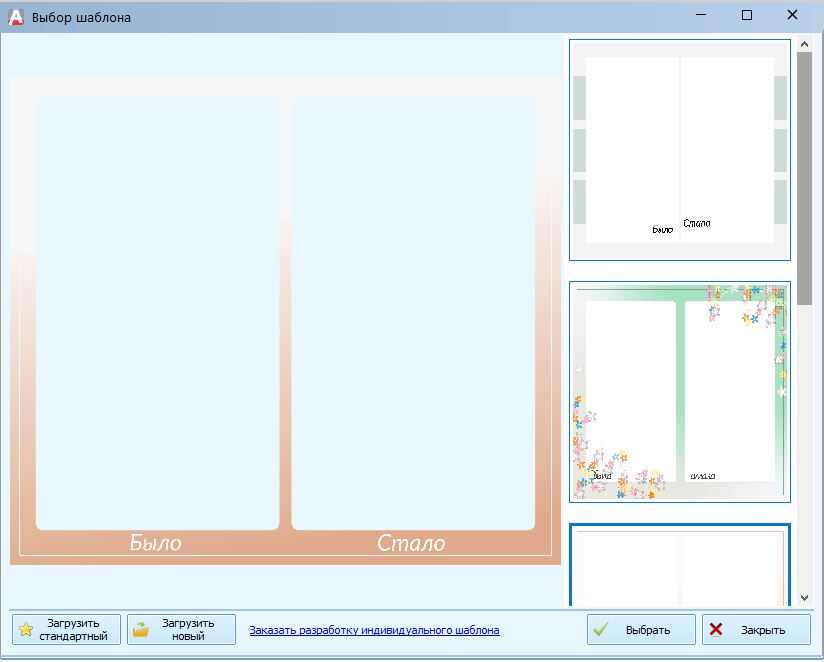Close the dialog using the Закрыть button
Screen dimensions: 824x662
756,629
